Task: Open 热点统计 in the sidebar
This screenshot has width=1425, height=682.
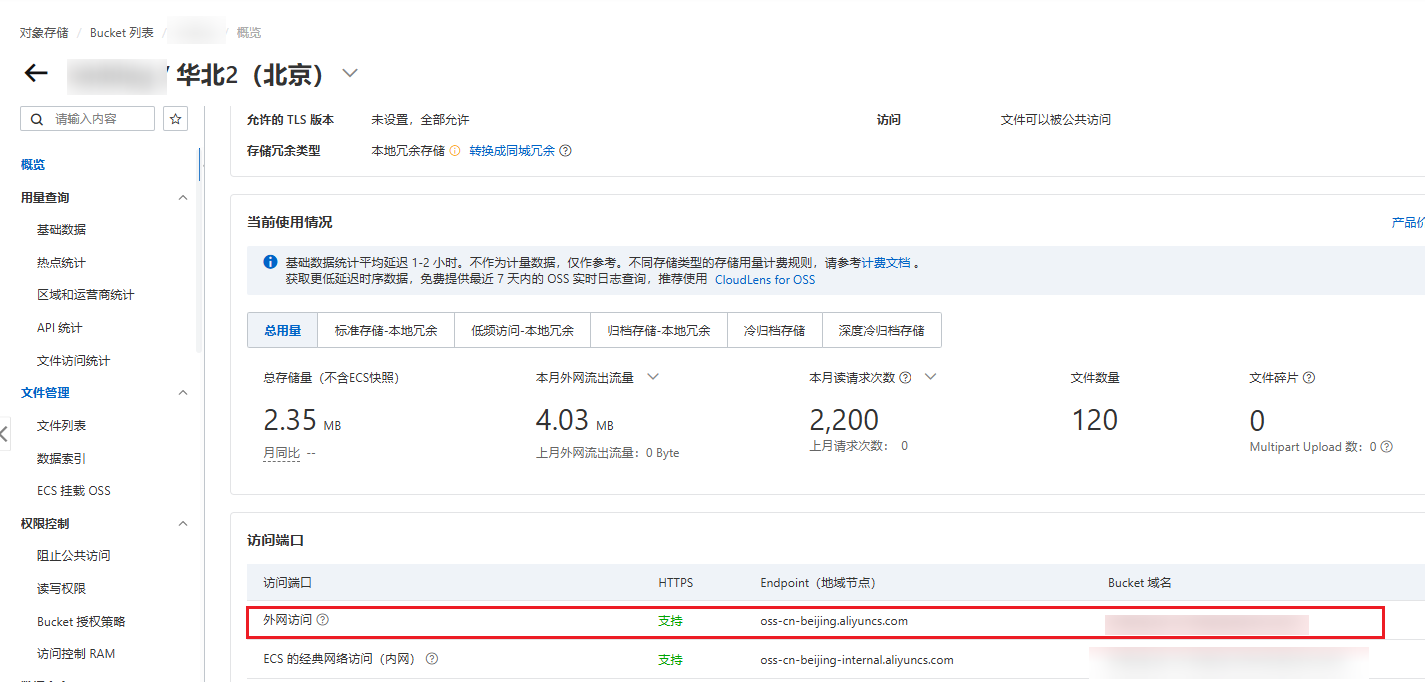Action: pos(61,263)
